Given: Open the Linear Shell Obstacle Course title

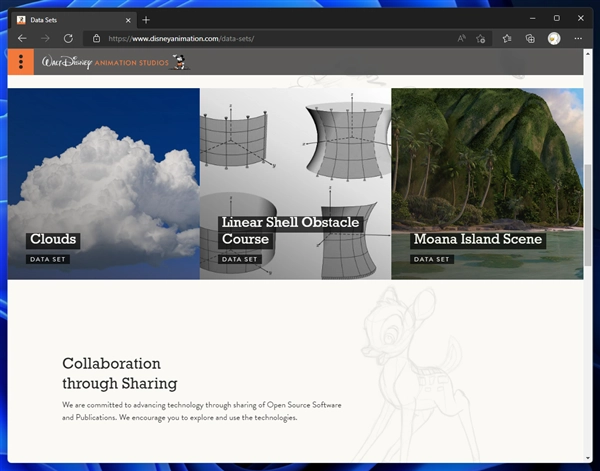Looking at the screenshot, I should pos(290,230).
